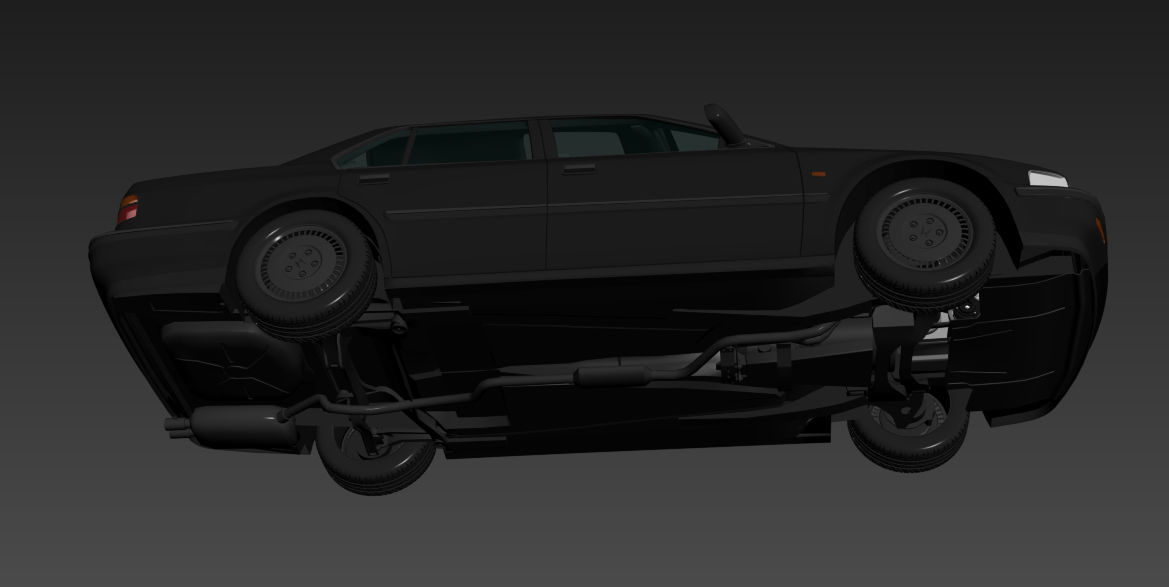Select the car's white headlight

pos(1047,179)
